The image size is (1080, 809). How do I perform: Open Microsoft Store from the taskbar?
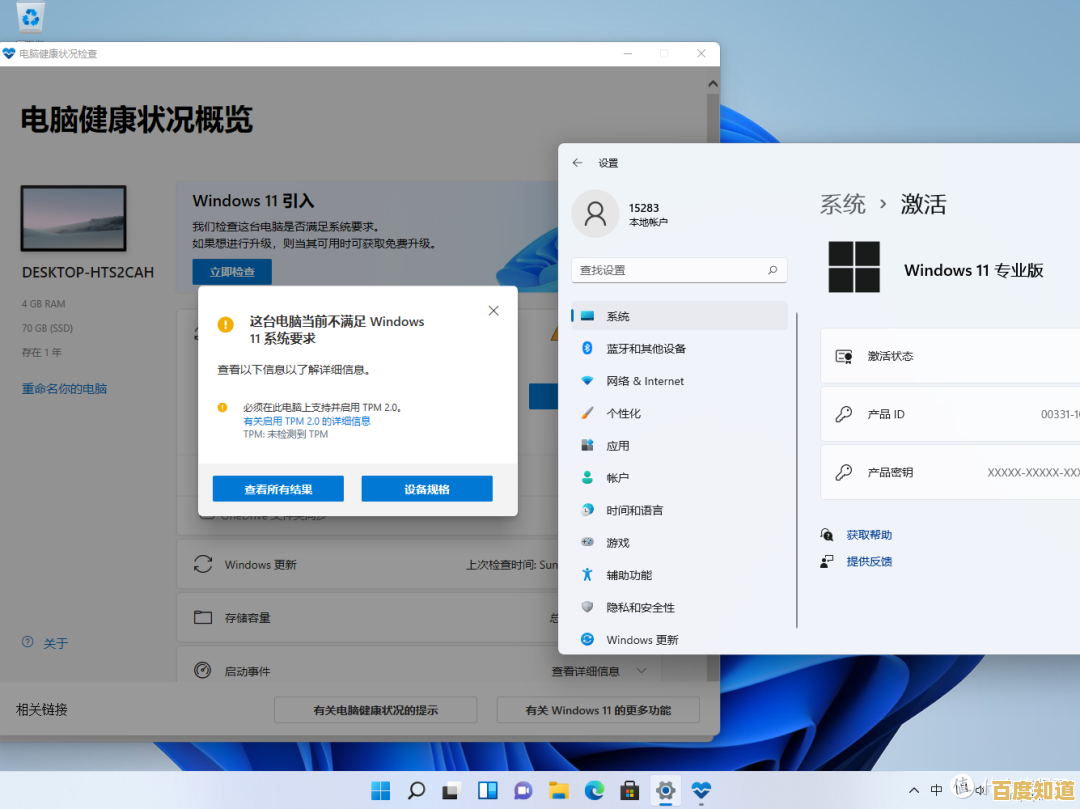point(630,789)
